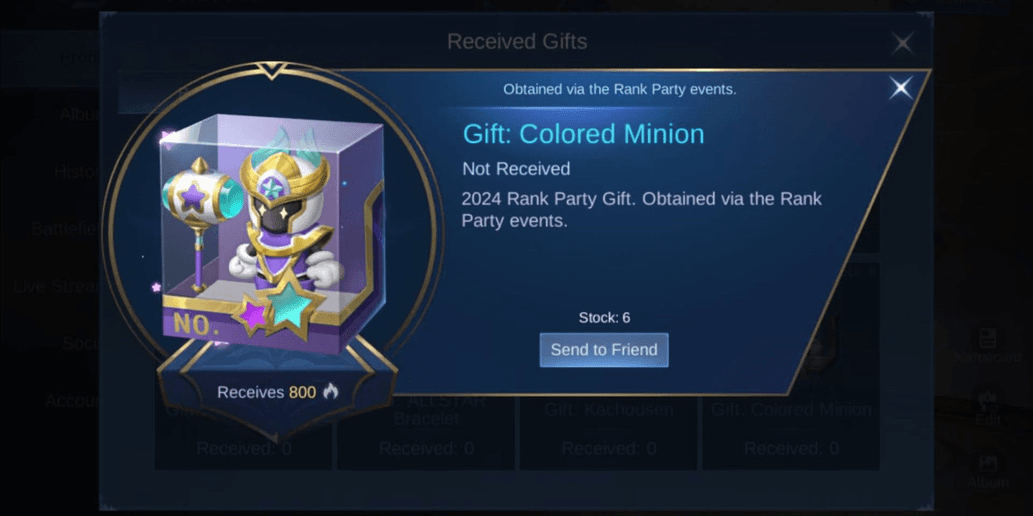Select the Colored Minion gift box image
This screenshot has height=516, width=1033.
271,233
